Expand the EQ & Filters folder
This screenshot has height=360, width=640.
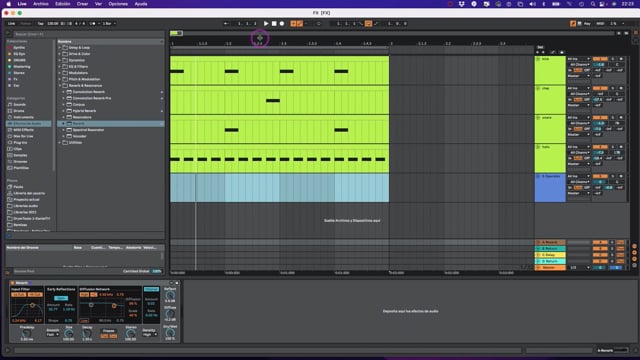60,67
